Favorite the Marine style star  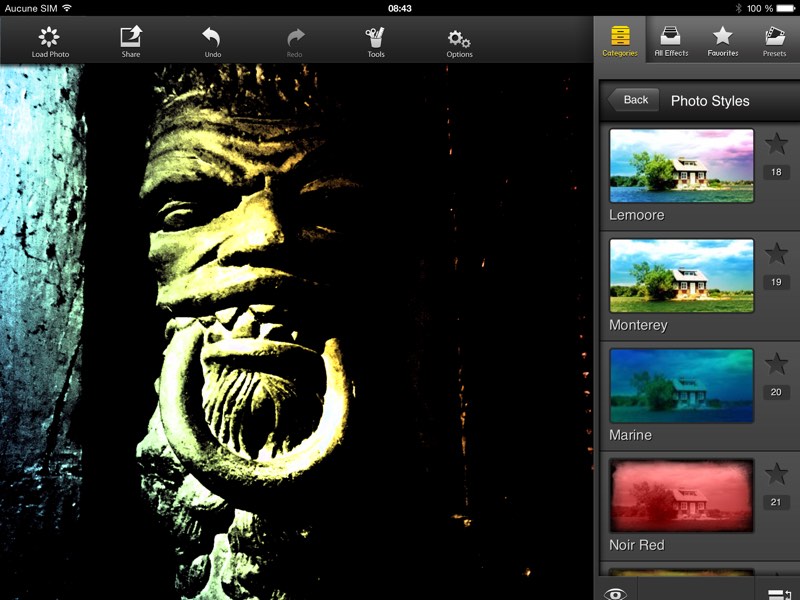click(x=776, y=364)
